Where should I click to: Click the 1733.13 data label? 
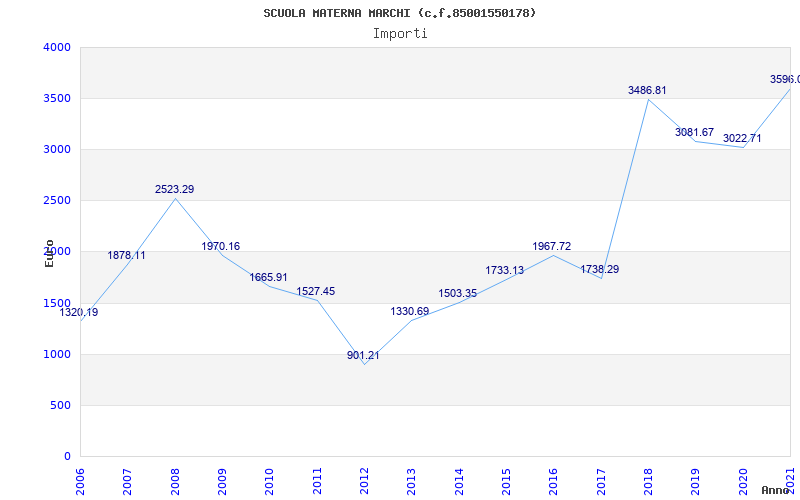505,270
